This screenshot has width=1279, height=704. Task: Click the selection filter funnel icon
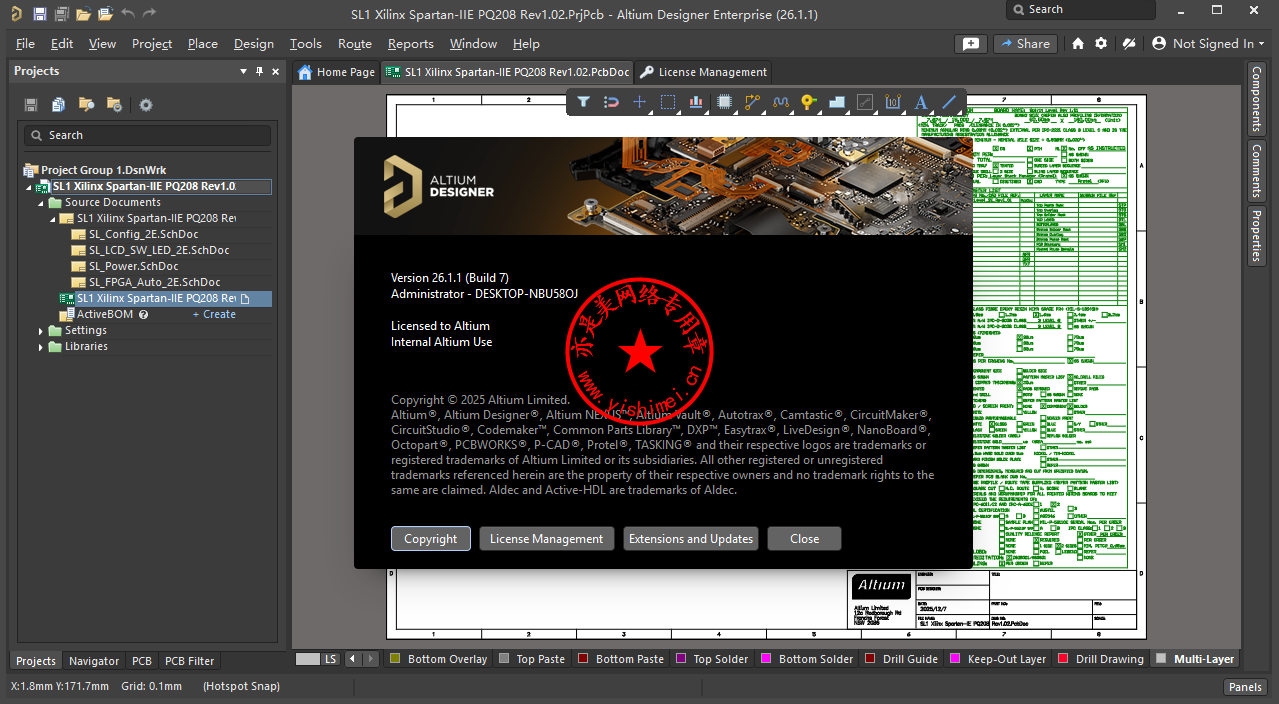coord(583,102)
